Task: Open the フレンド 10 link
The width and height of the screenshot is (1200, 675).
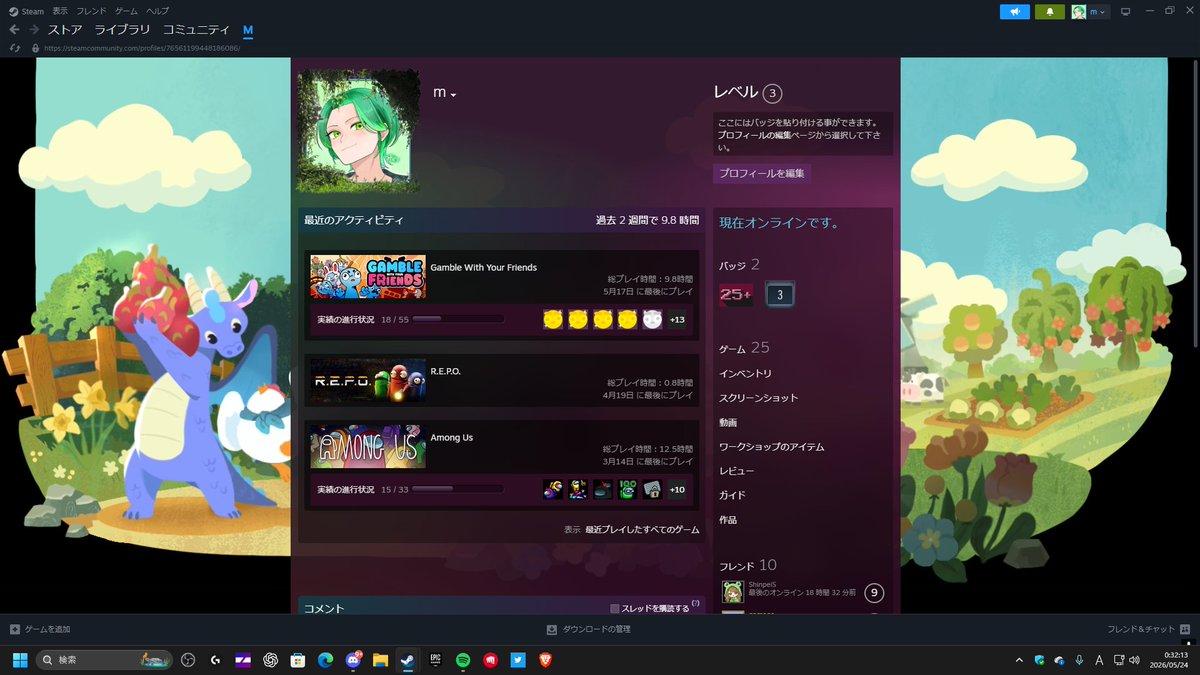Action: coord(748,565)
